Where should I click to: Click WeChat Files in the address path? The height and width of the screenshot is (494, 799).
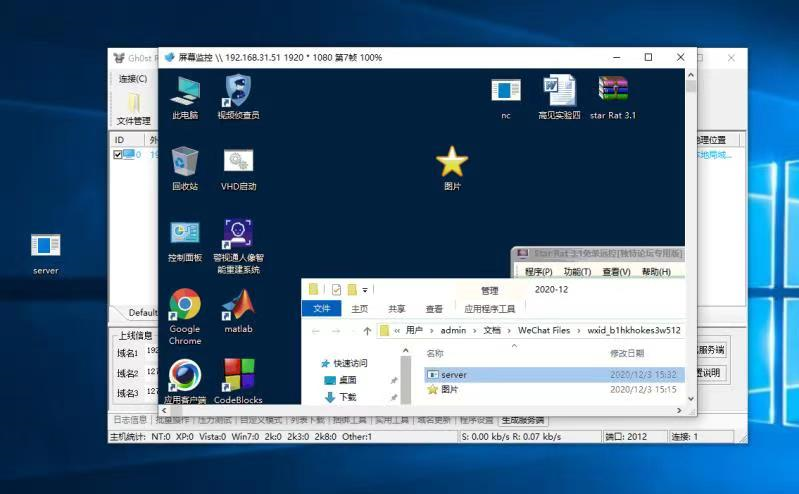[544, 330]
